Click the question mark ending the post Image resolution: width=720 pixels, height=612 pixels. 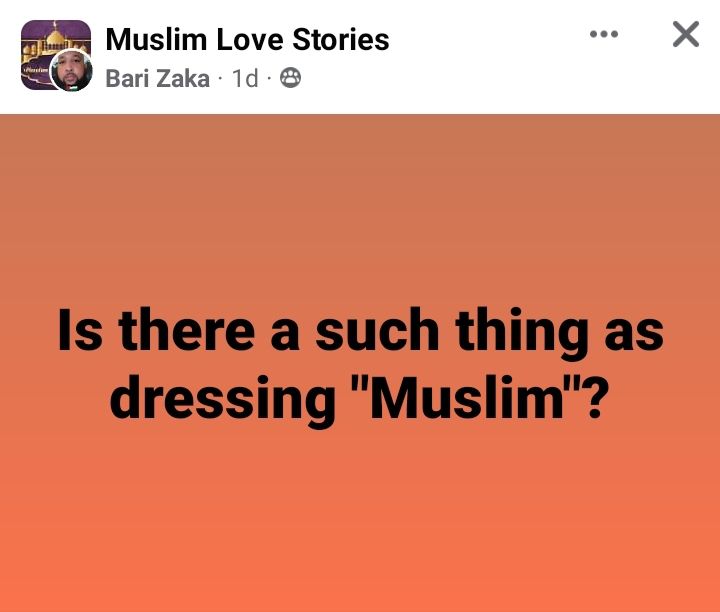(597, 397)
